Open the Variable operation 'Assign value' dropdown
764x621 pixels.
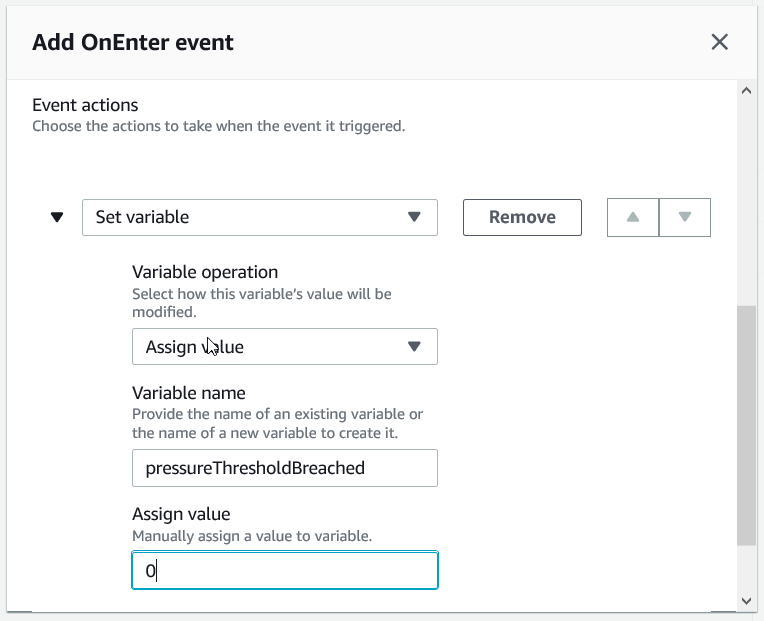(284, 347)
